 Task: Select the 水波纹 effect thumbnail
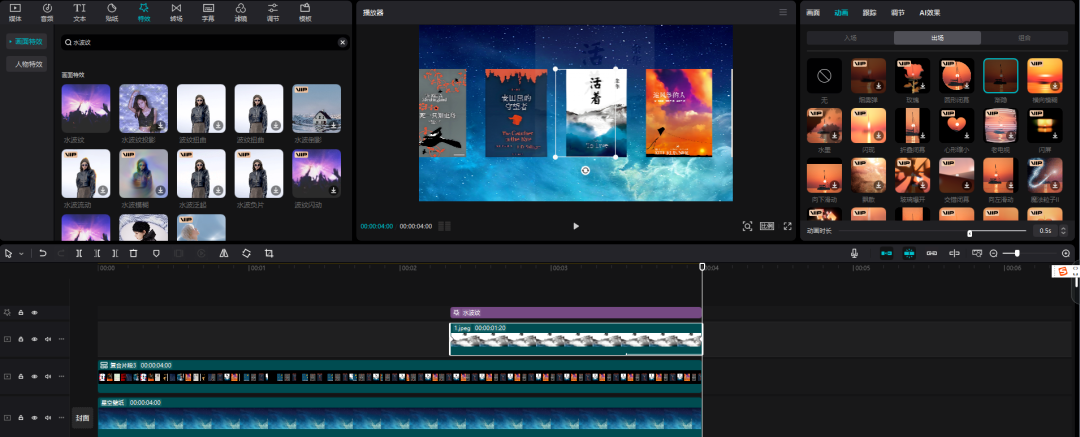[x=85, y=108]
